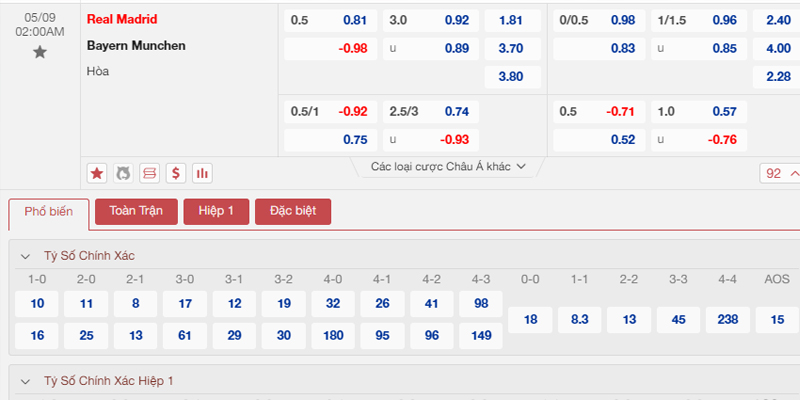This screenshot has height=400, width=800.
Task: Bet under 2.5/3 at -0.93
Action: (x=431, y=140)
